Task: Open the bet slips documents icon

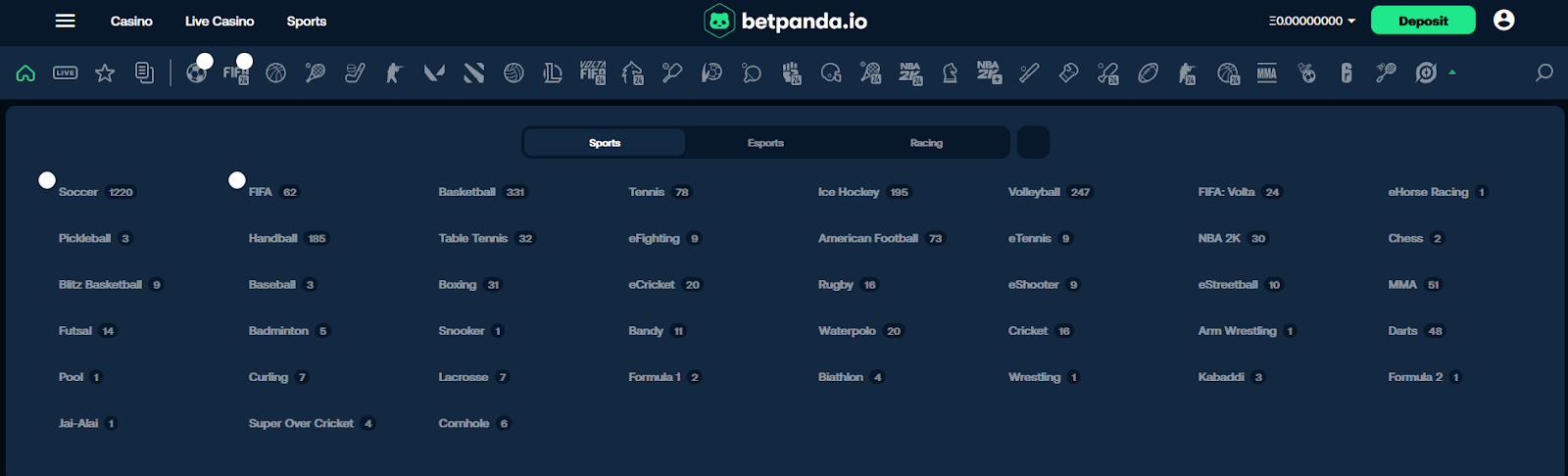Action: tap(144, 72)
